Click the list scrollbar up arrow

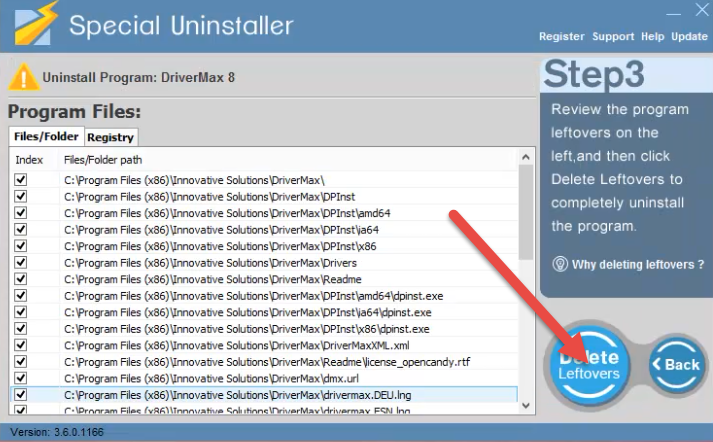tap(526, 157)
